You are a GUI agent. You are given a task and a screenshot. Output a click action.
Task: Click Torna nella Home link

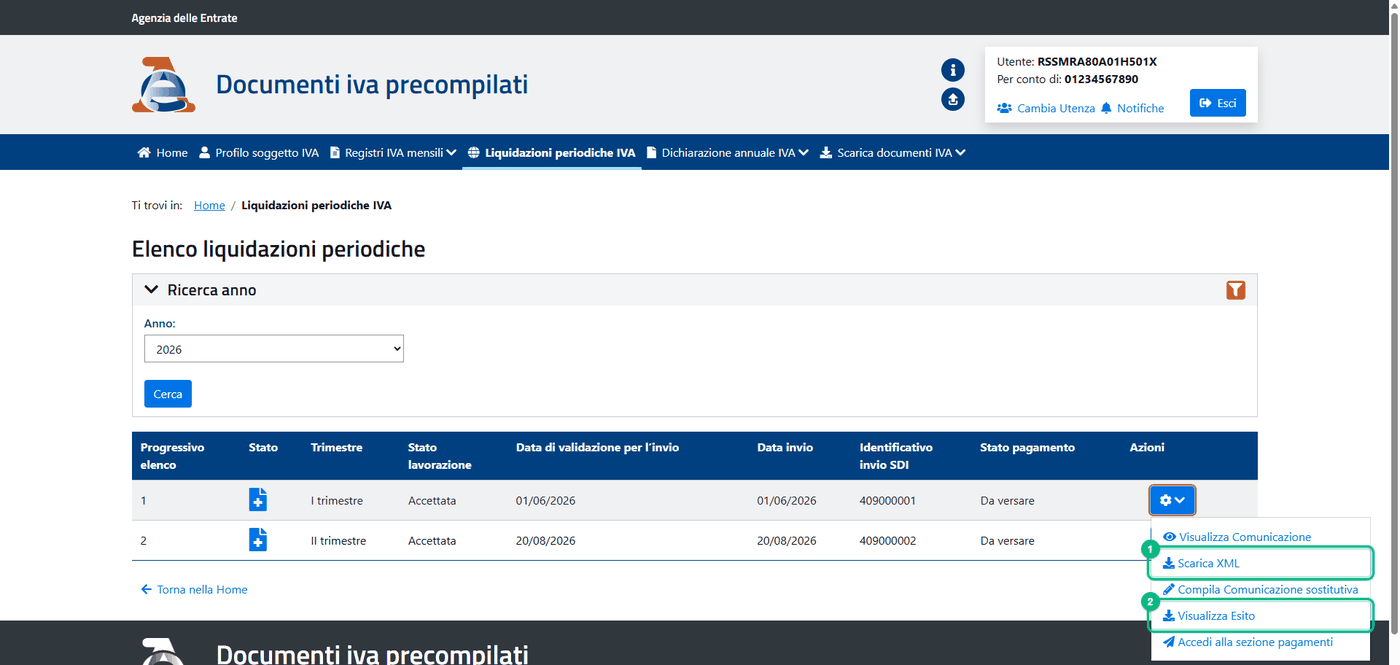(194, 590)
